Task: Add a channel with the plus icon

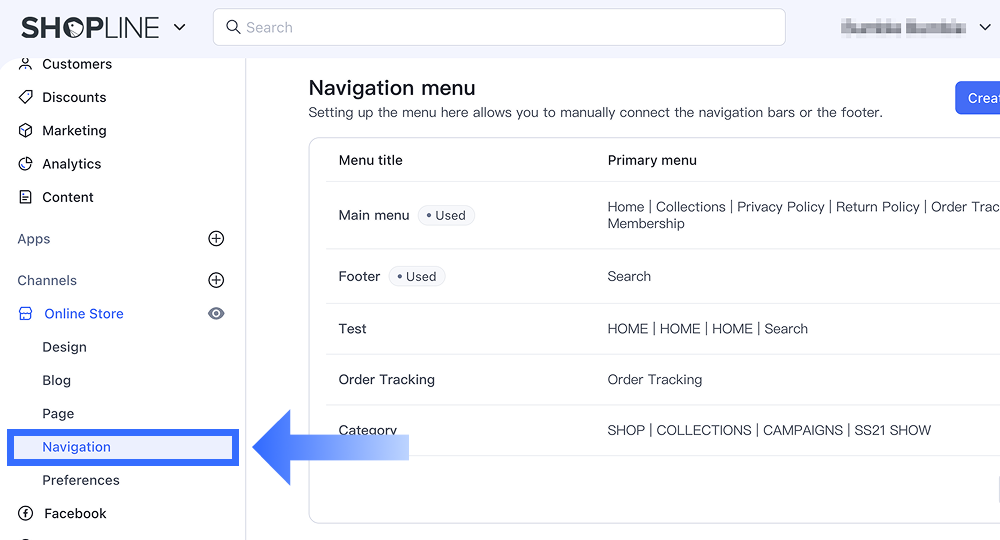Action: [x=216, y=280]
